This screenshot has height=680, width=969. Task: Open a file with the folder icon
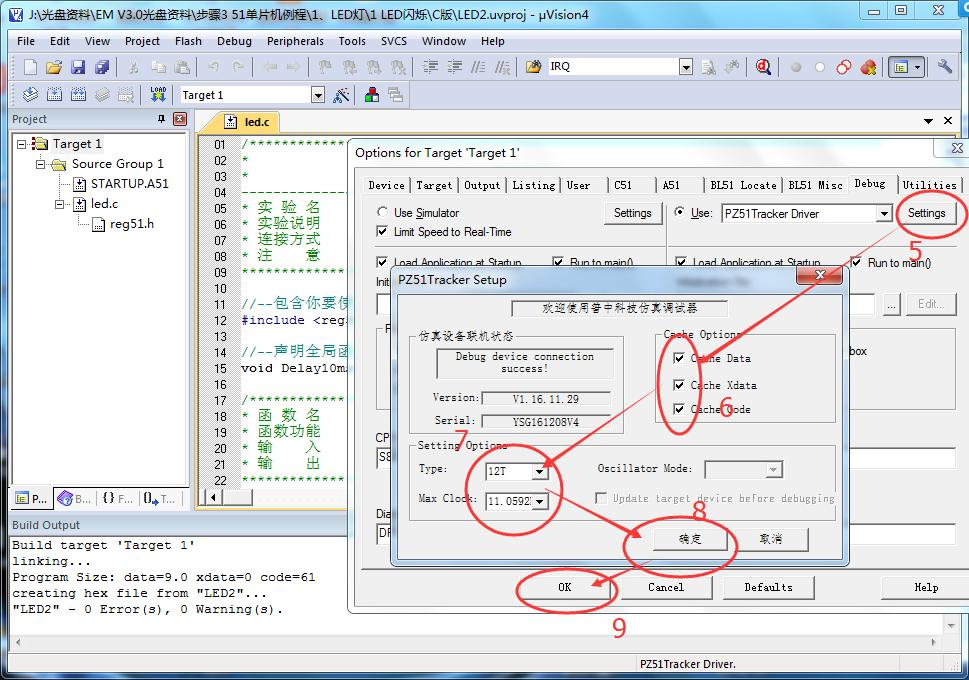tap(54, 66)
